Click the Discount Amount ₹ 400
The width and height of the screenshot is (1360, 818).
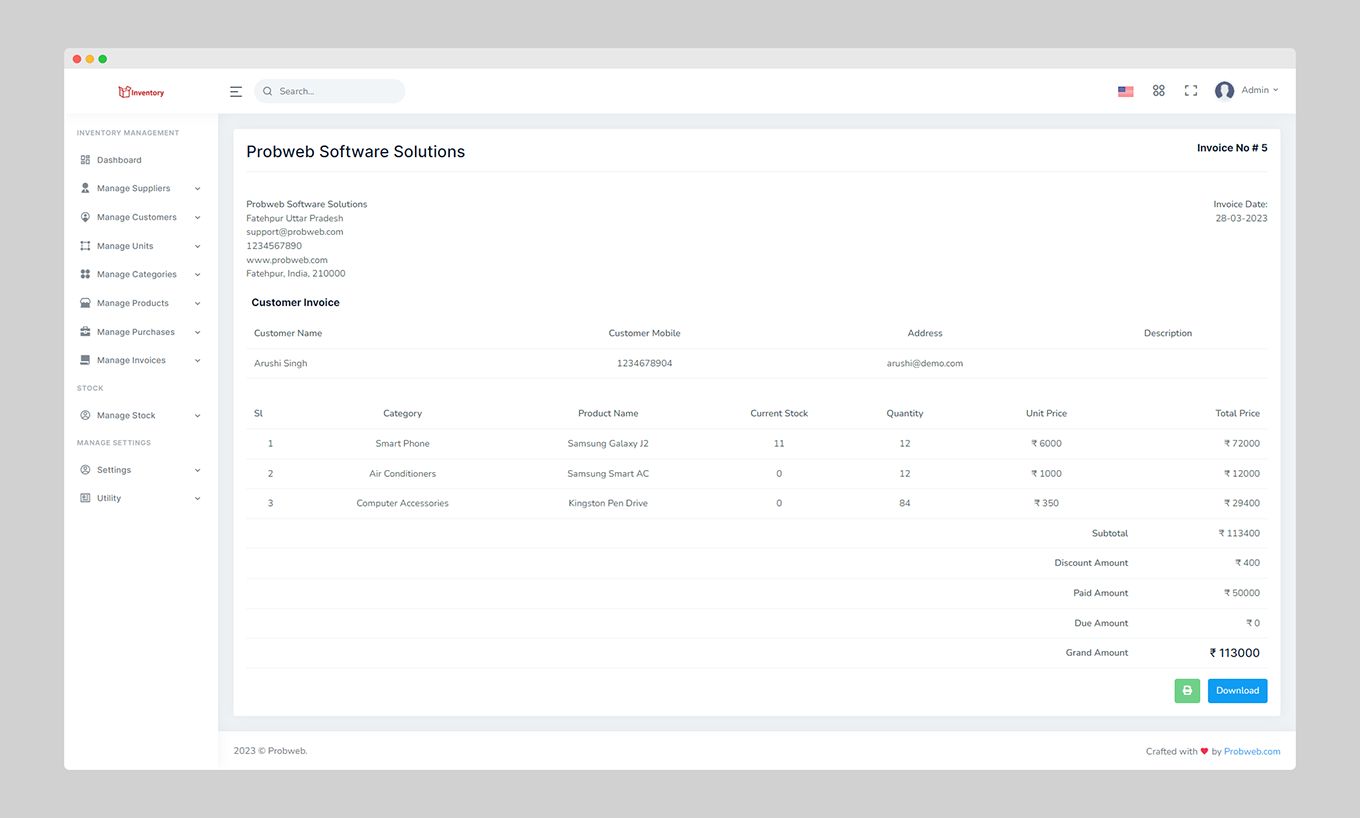1247,563
